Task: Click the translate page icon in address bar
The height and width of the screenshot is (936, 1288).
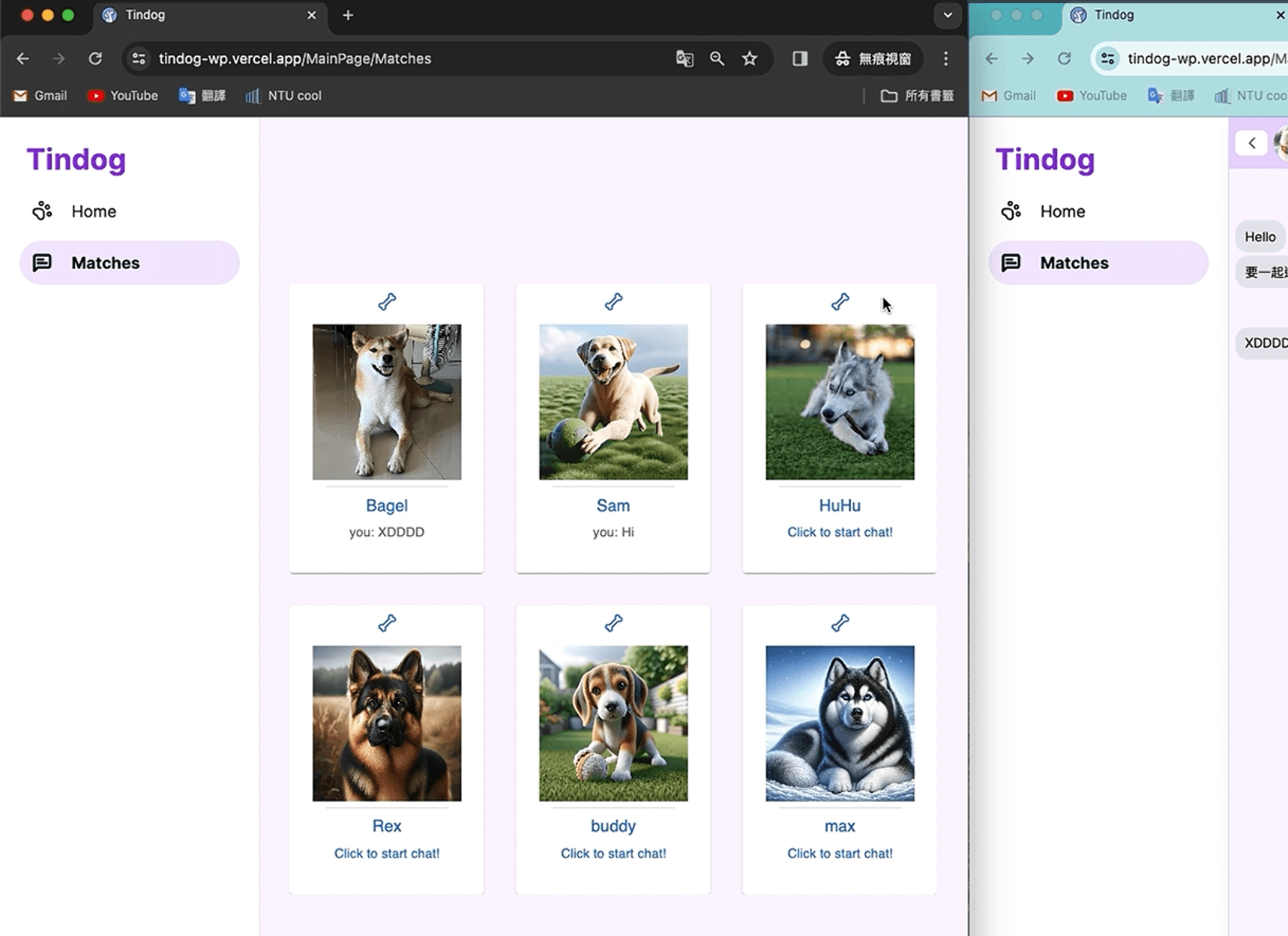Action: (x=684, y=58)
